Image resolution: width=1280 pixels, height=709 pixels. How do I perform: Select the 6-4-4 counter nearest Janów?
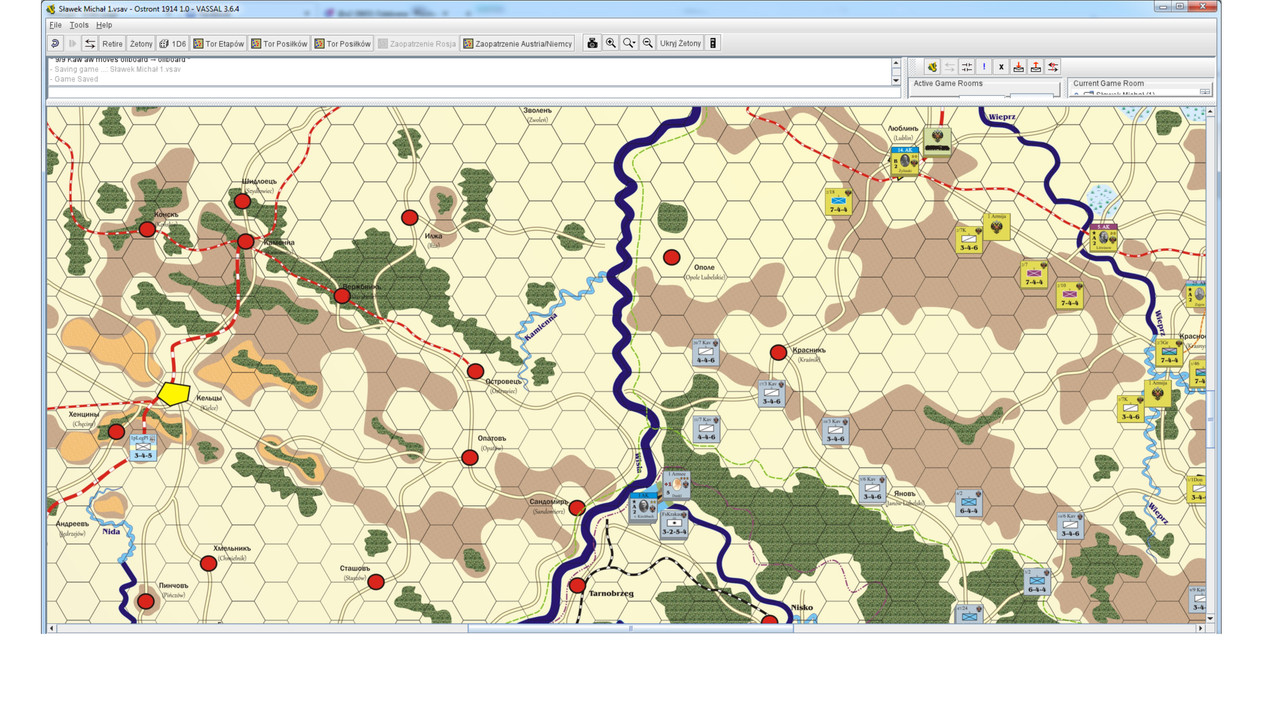tap(968, 503)
